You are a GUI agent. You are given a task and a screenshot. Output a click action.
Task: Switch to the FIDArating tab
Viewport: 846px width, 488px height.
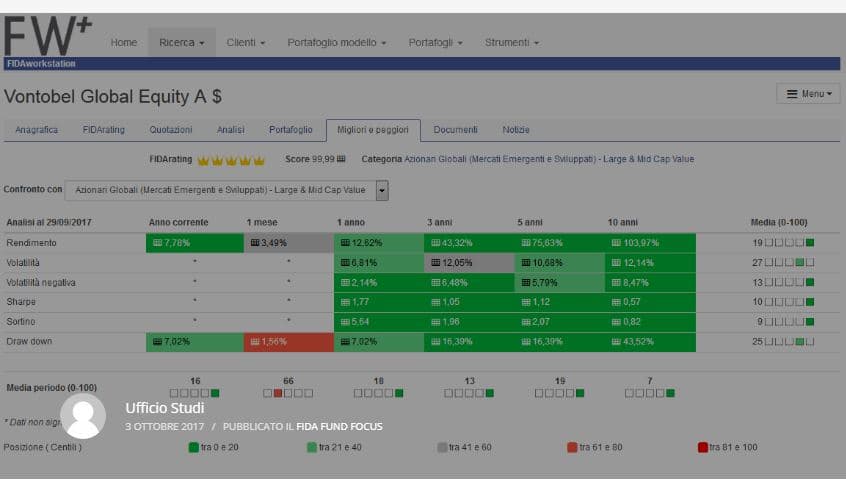point(104,130)
